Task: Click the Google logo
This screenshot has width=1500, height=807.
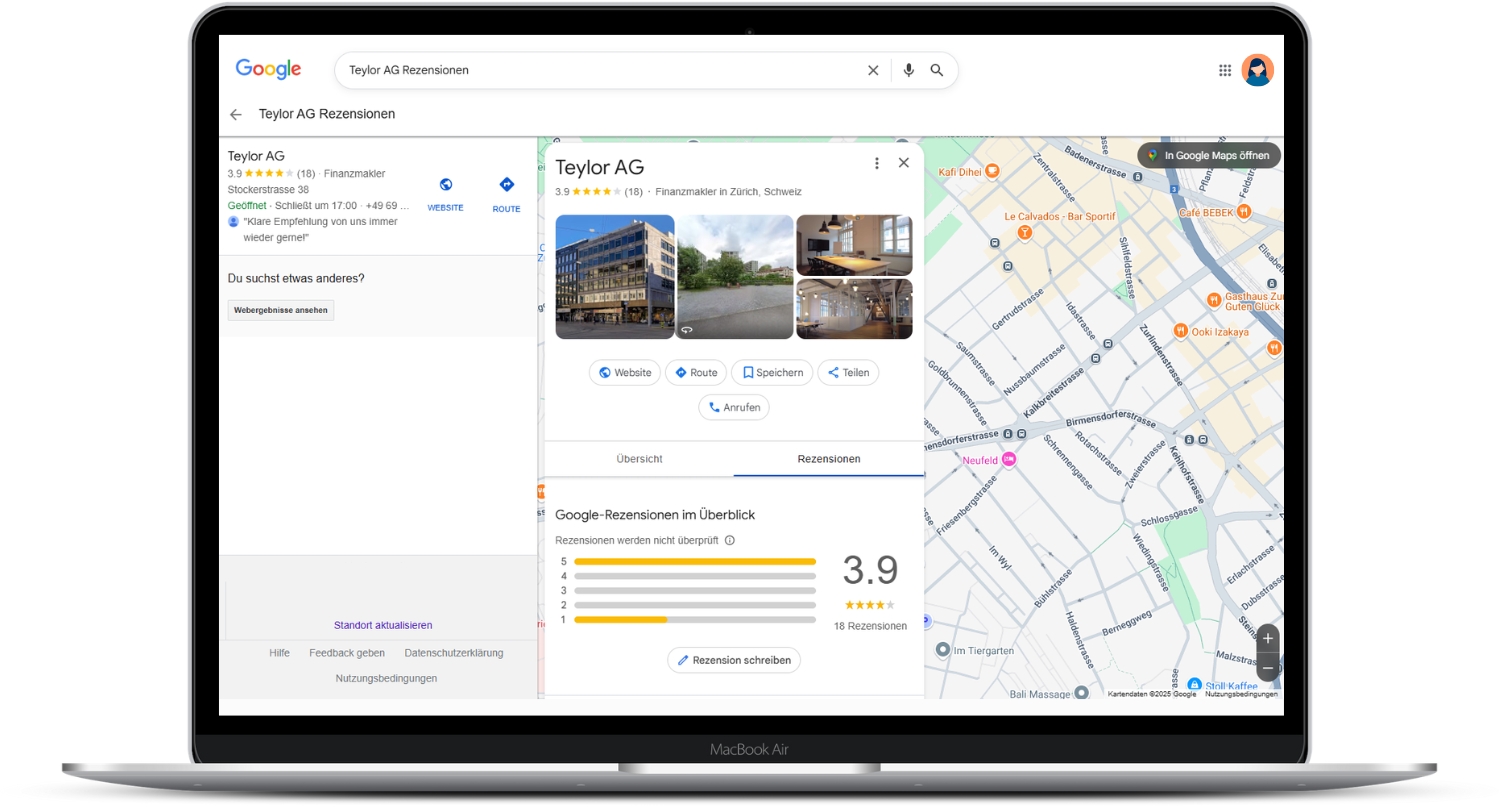Action: pyautogui.click(x=268, y=69)
